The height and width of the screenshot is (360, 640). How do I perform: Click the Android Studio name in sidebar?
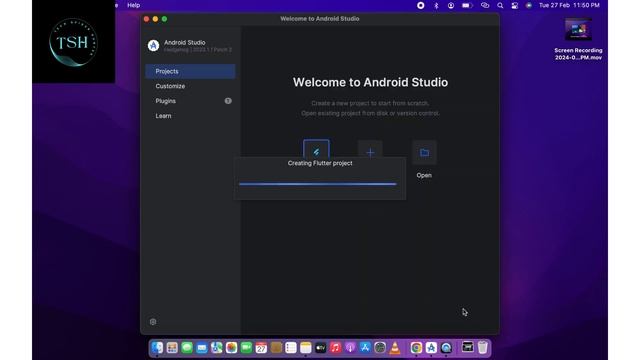coord(184,42)
